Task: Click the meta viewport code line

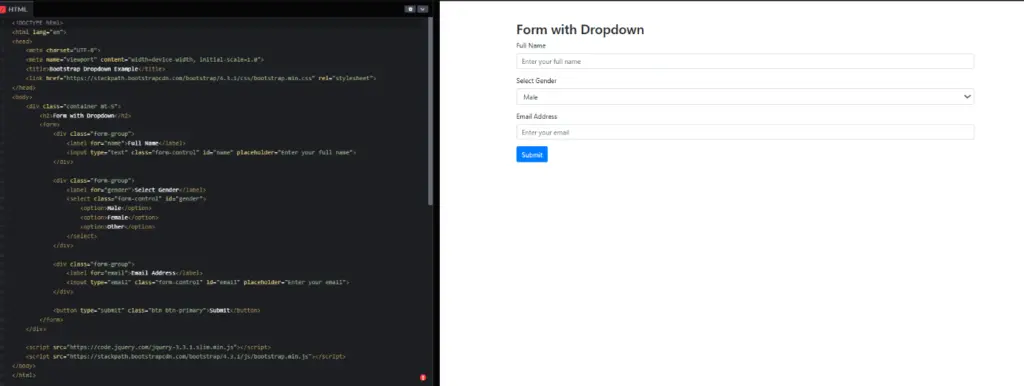Action: [144, 59]
